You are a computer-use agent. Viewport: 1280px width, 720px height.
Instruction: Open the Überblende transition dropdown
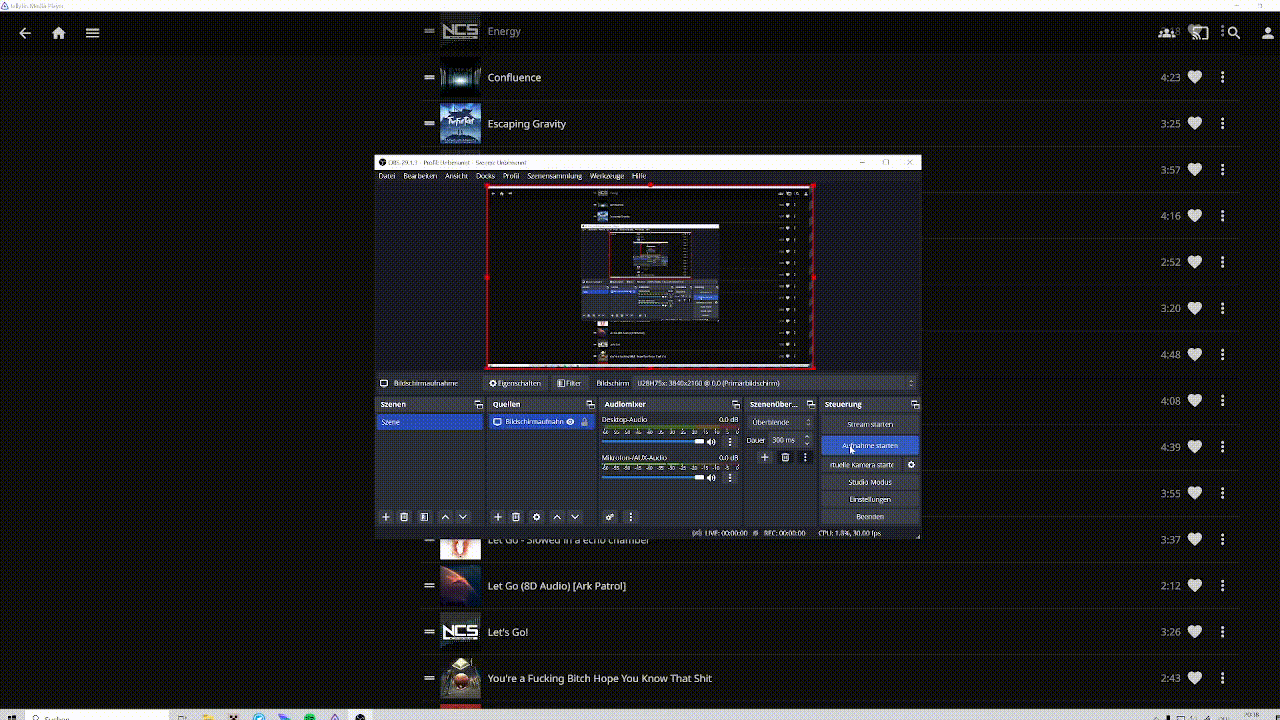click(x=781, y=422)
